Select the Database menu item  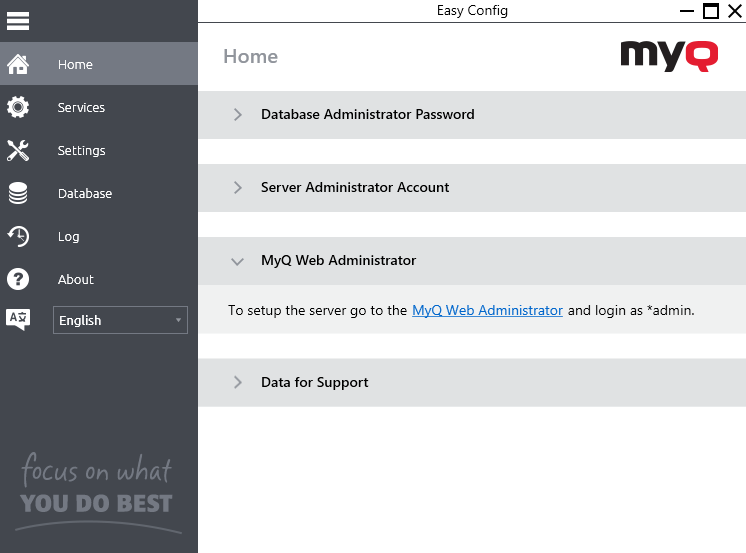[x=85, y=194]
